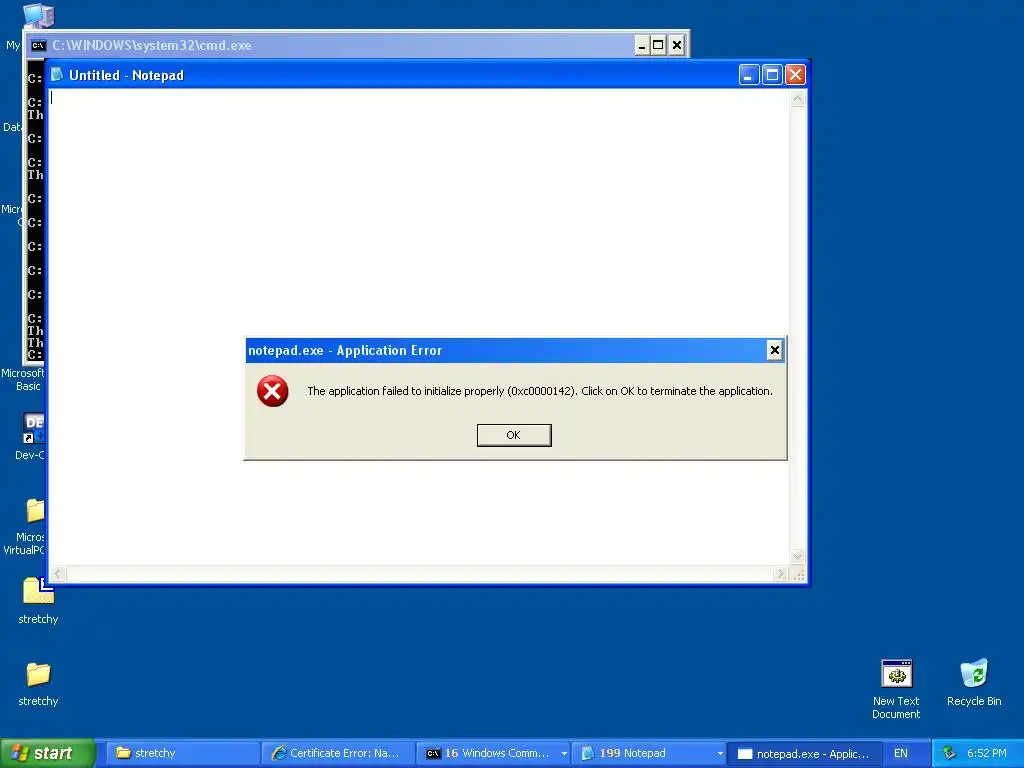
Task: Switch to Certificate Error Internet Explorer taskbar button
Action: point(338,753)
